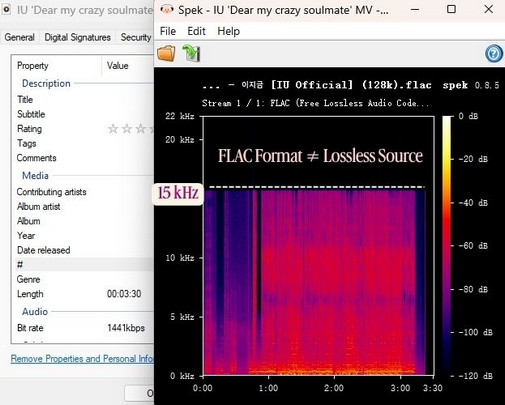Save the spectrogram using the green arrow icon
Image resolution: width=505 pixels, height=405 pixels.
[191, 53]
